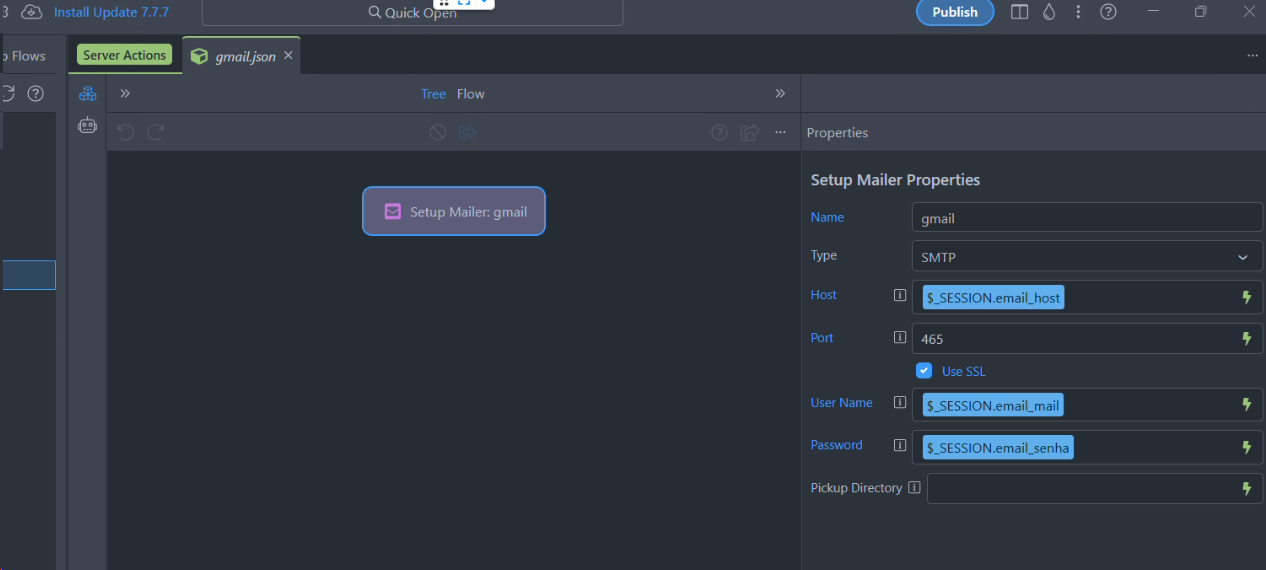This screenshot has width=1266, height=570.
Task: Select the Setup Mailer: gmail node
Action: click(x=454, y=212)
